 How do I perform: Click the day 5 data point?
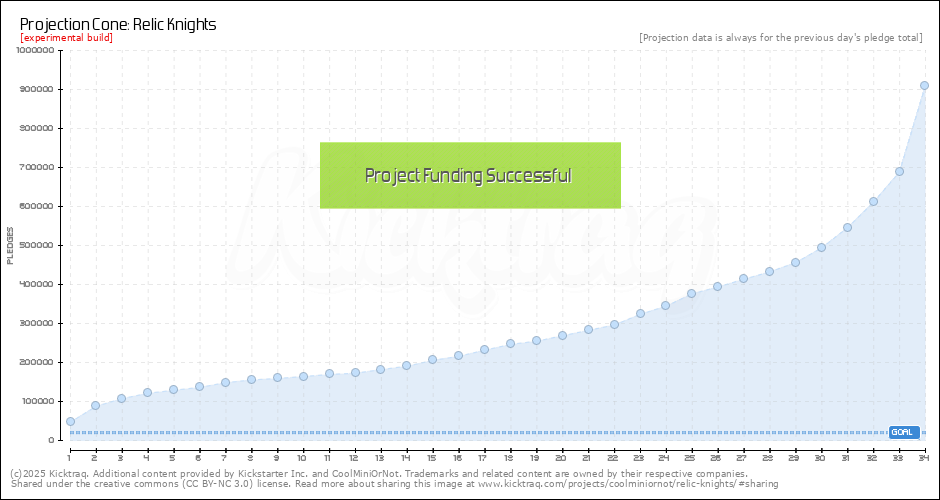173,390
